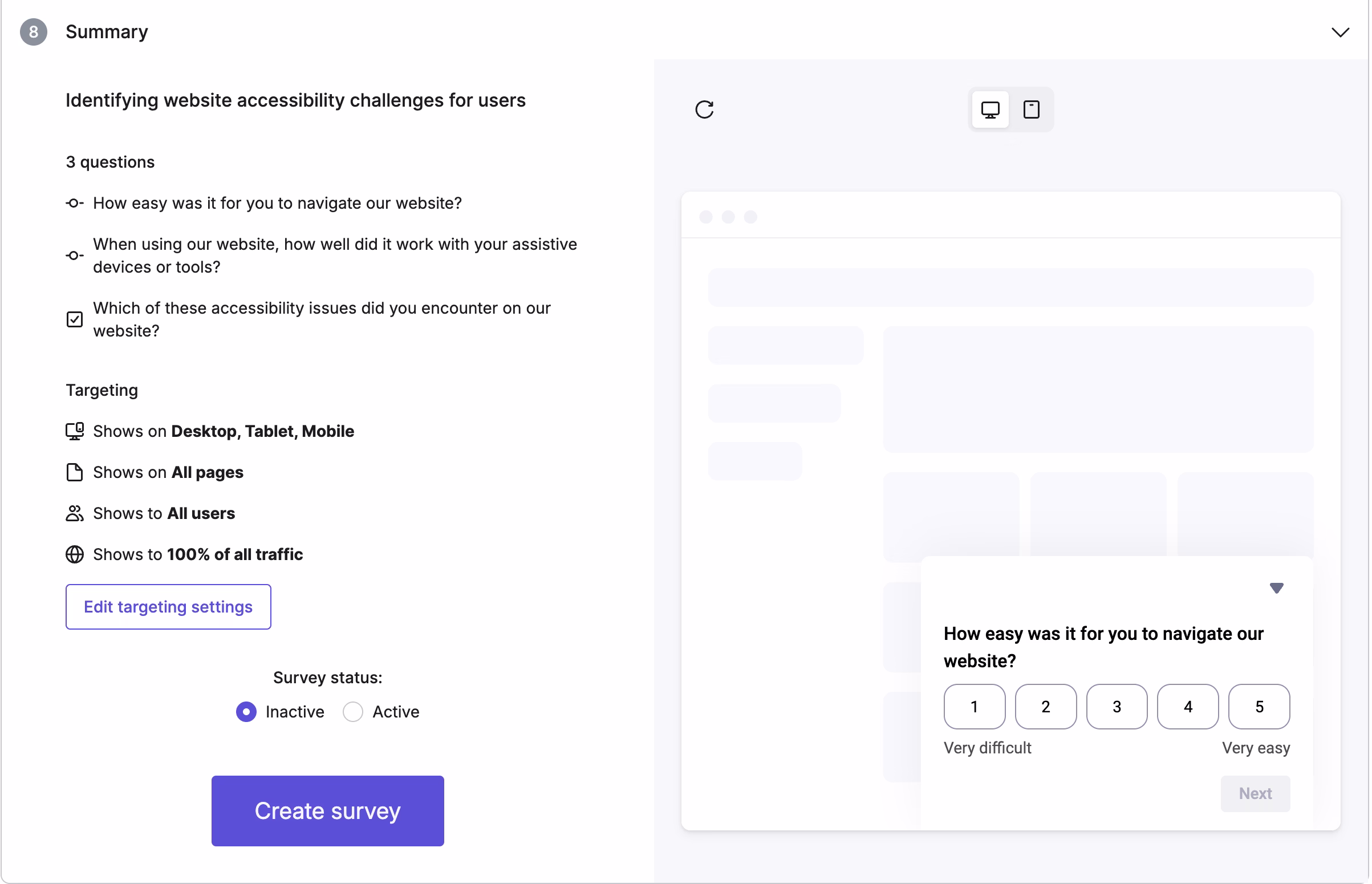This screenshot has width=1372, height=884.
Task: Click the devices icon next to Desktop, Tablet, Mobile
Action: coord(75,431)
